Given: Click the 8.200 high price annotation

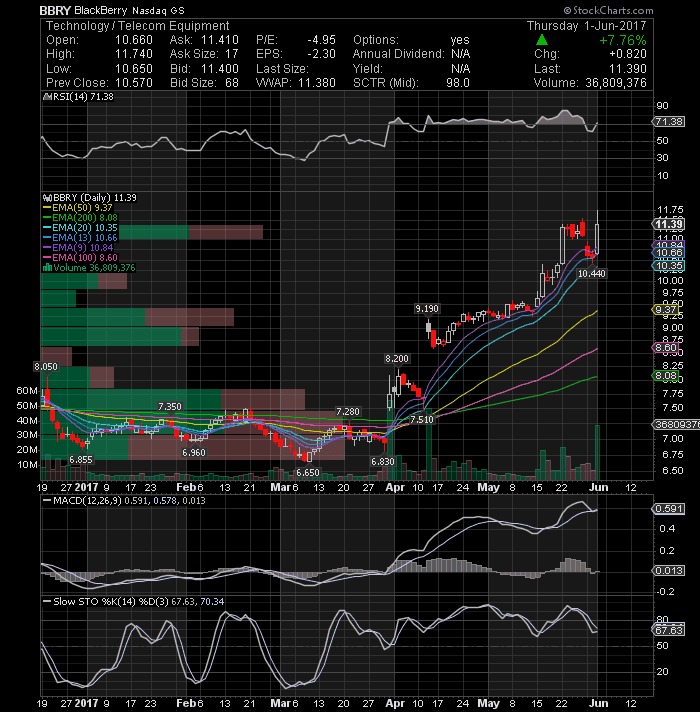Looking at the screenshot, I should coord(397,359).
